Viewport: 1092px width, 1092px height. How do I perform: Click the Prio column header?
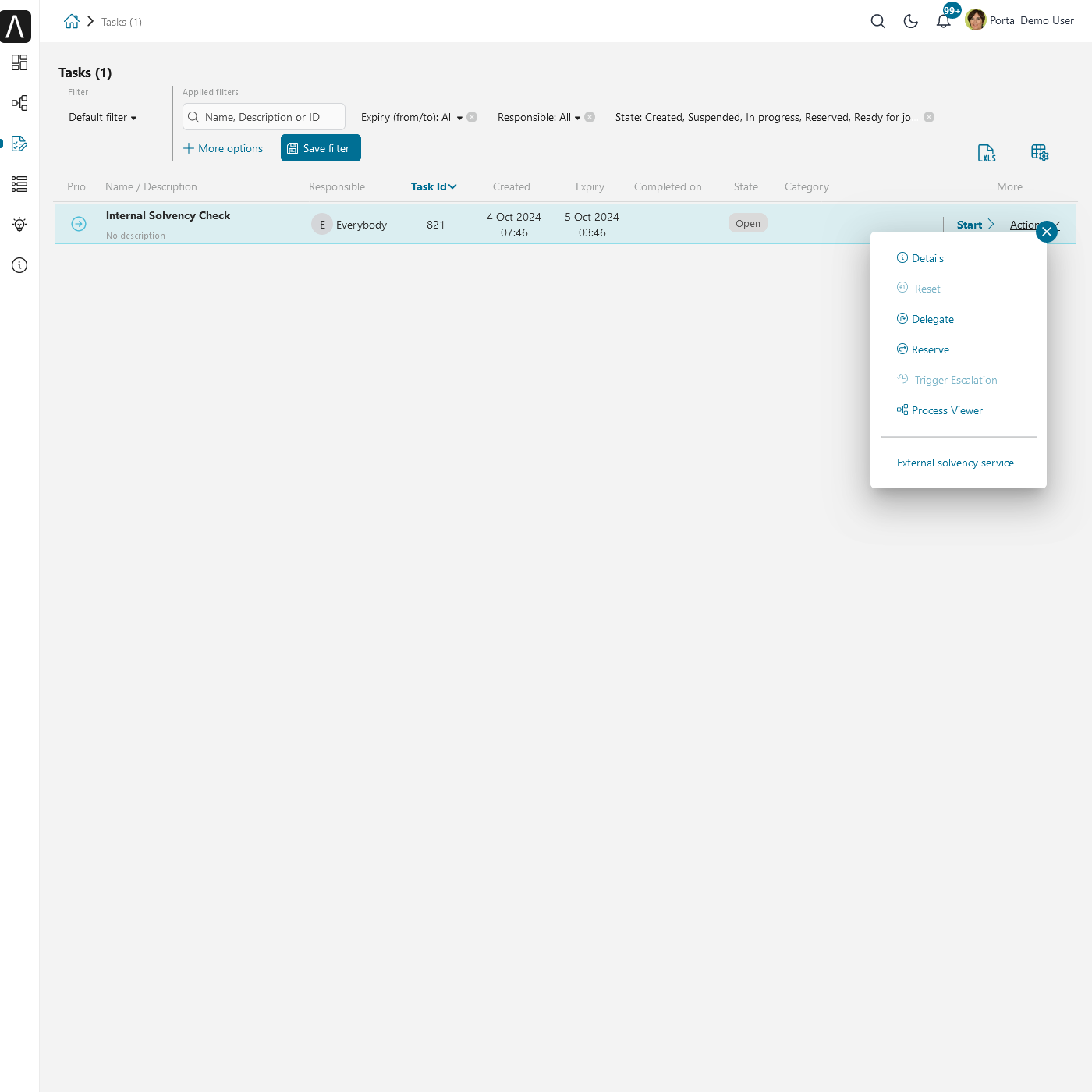point(76,186)
